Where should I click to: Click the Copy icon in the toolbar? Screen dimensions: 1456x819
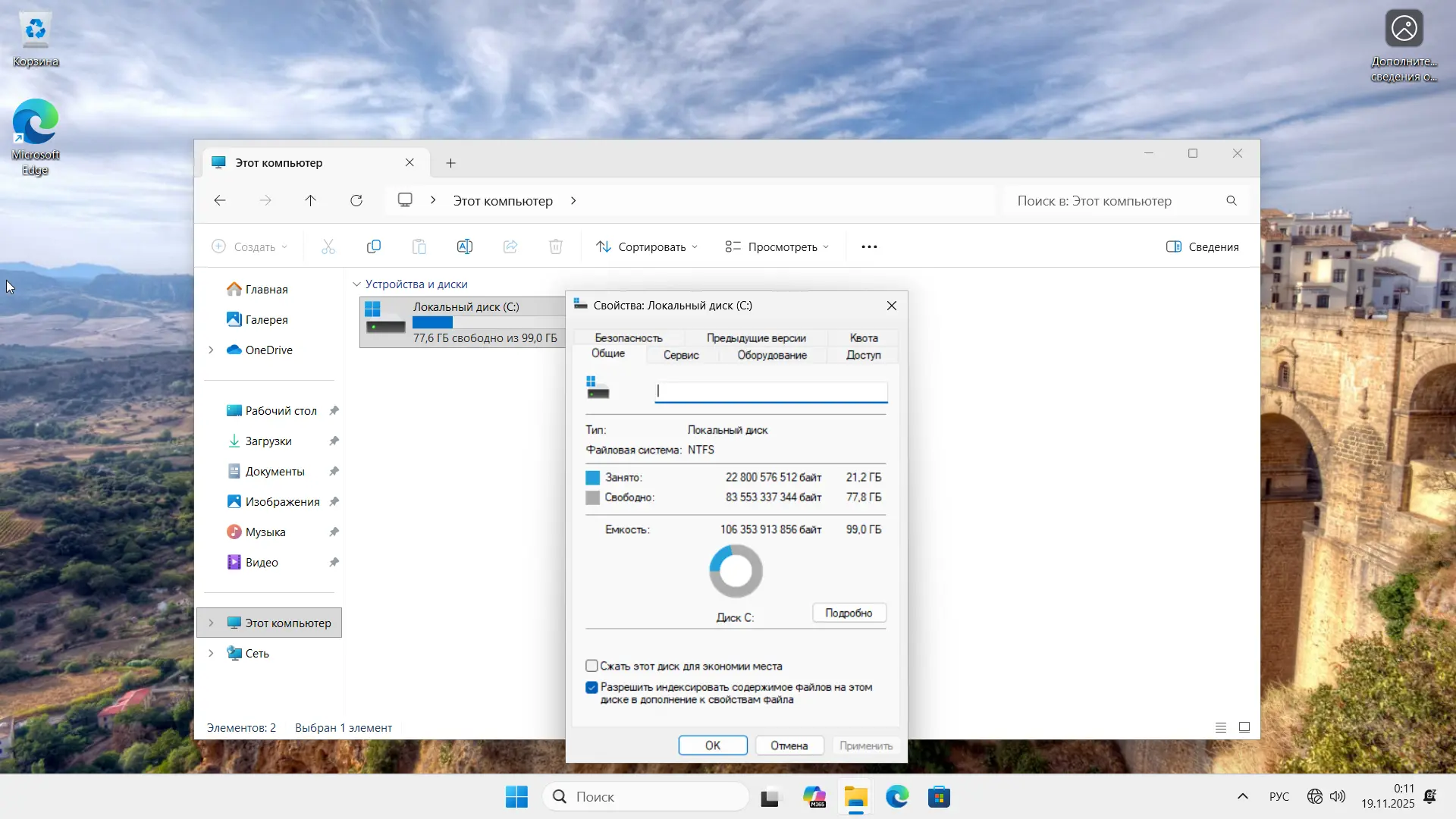(374, 246)
